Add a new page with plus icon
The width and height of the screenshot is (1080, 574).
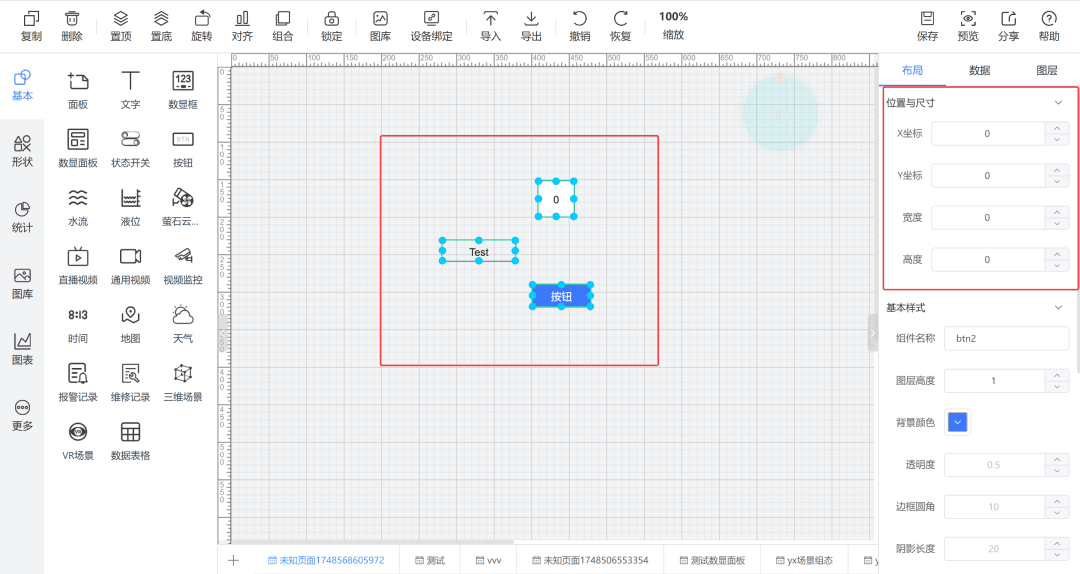(233, 560)
